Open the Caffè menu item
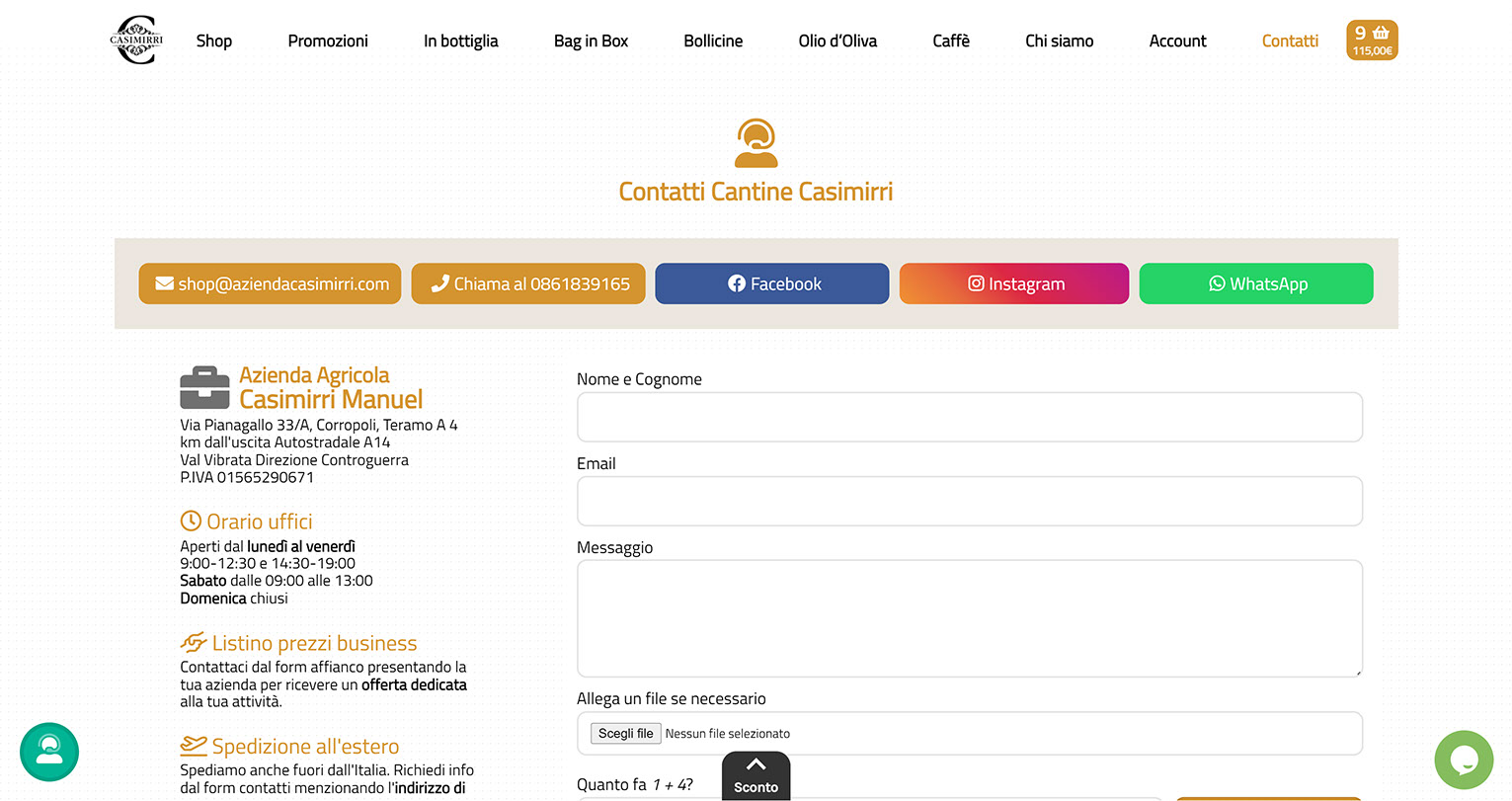1512x801 pixels. pyautogui.click(x=951, y=40)
